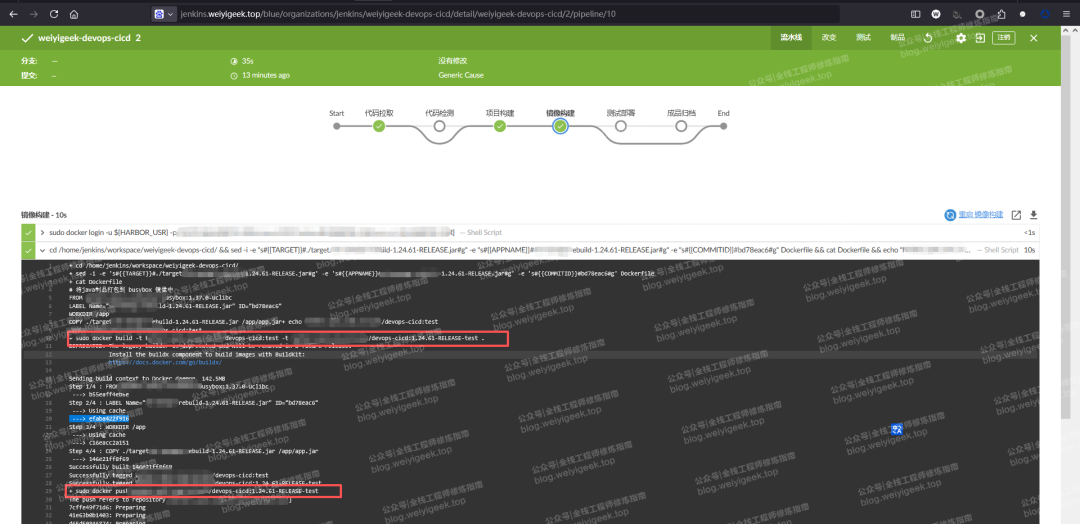Switch to the 制品 tab
Viewport: 1080px width, 524px height.
897,38
